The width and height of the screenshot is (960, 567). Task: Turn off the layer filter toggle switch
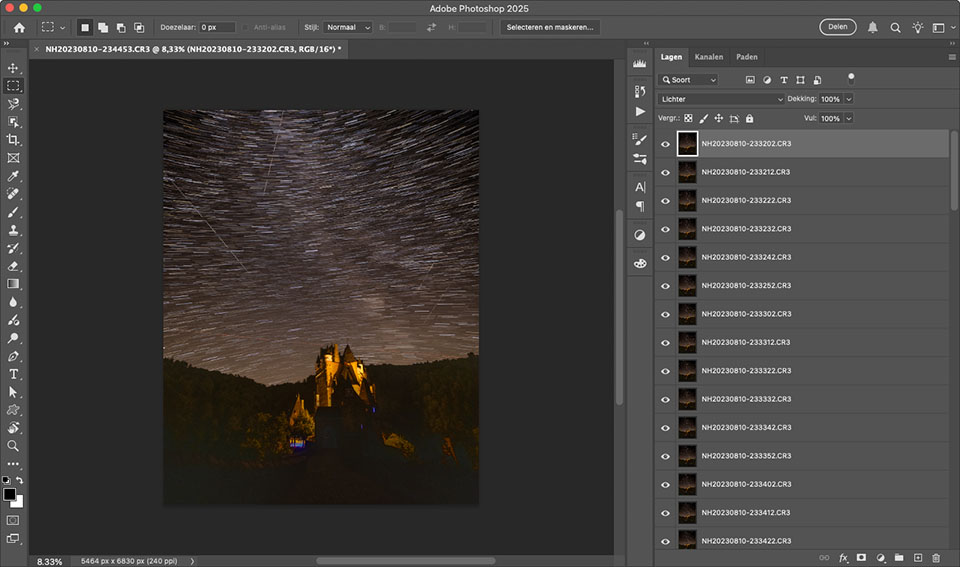pyautogui.click(x=851, y=77)
